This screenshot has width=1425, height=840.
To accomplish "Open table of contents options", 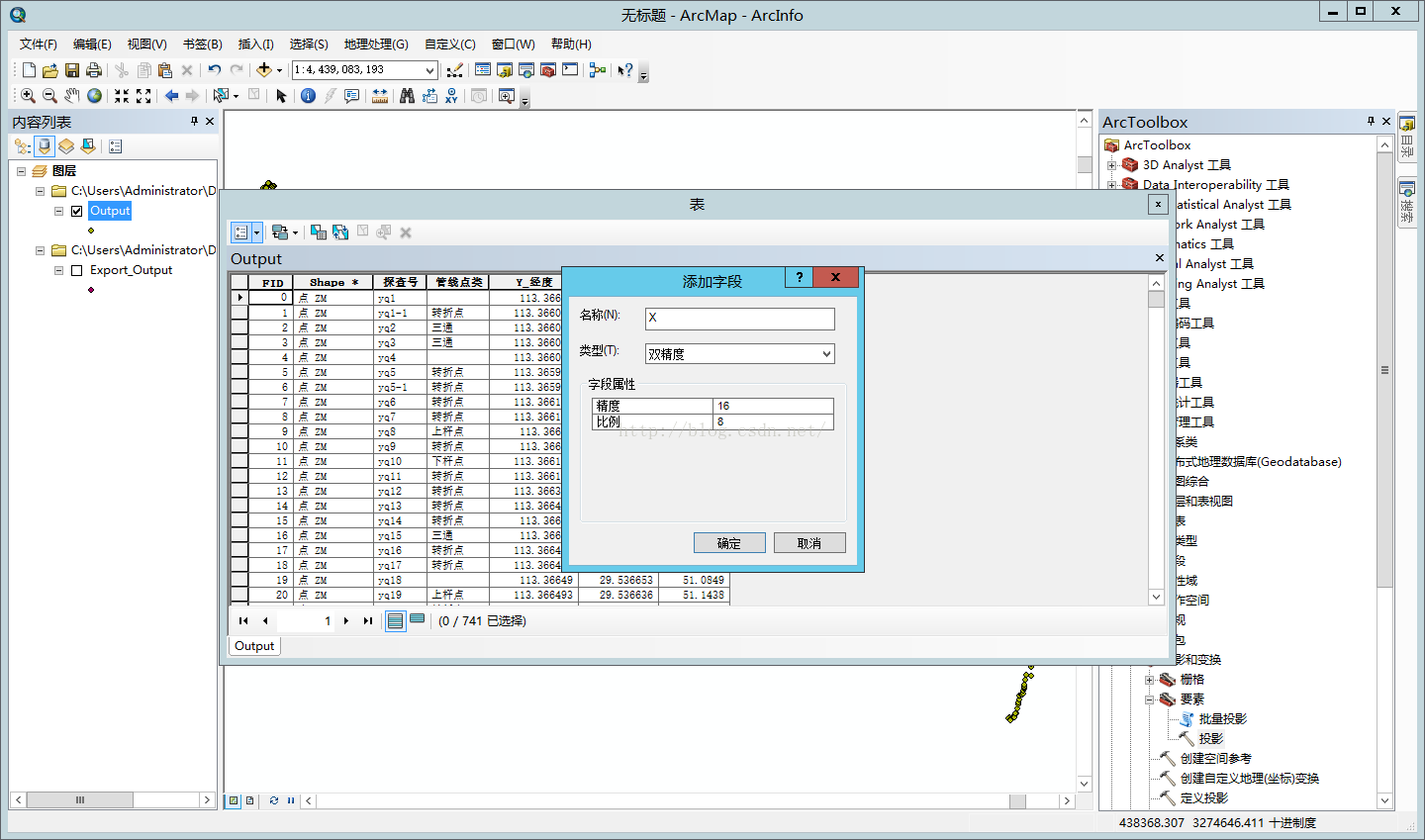I will pyautogui.click(x=116, y=146).
